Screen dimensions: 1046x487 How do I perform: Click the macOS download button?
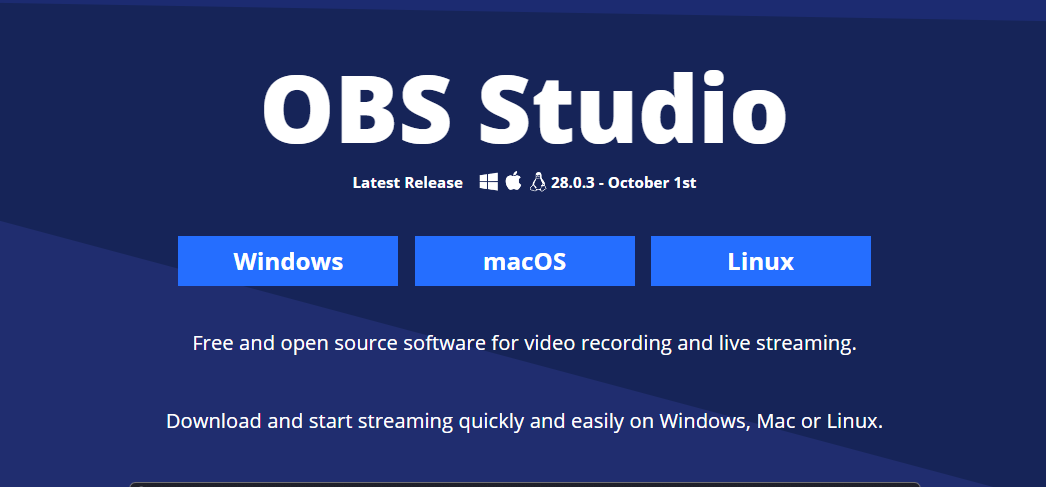point(524,261)
